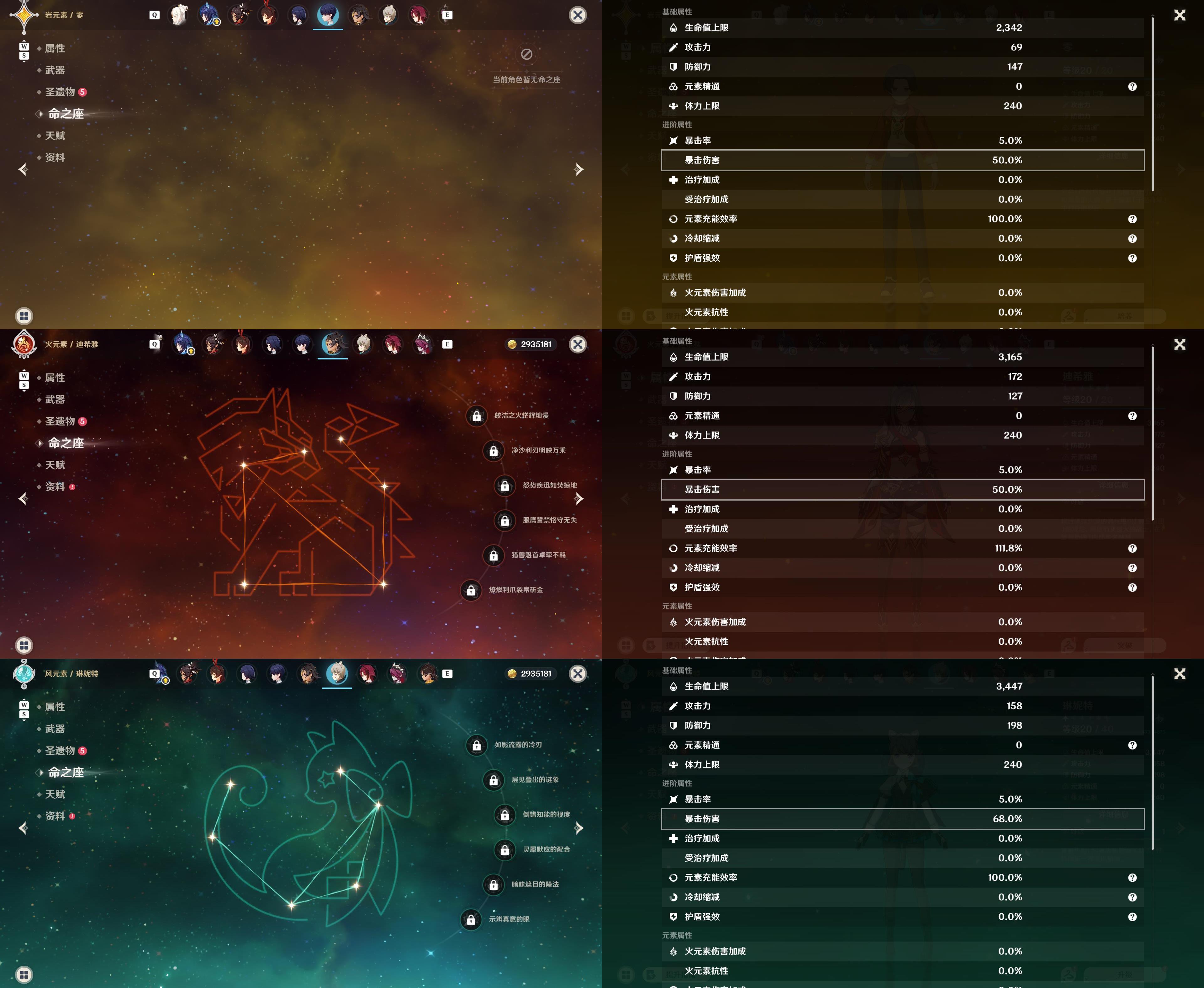
Task: Click the scrollbar in the 3,165 HP stats panel
Action: point(1153,433)
